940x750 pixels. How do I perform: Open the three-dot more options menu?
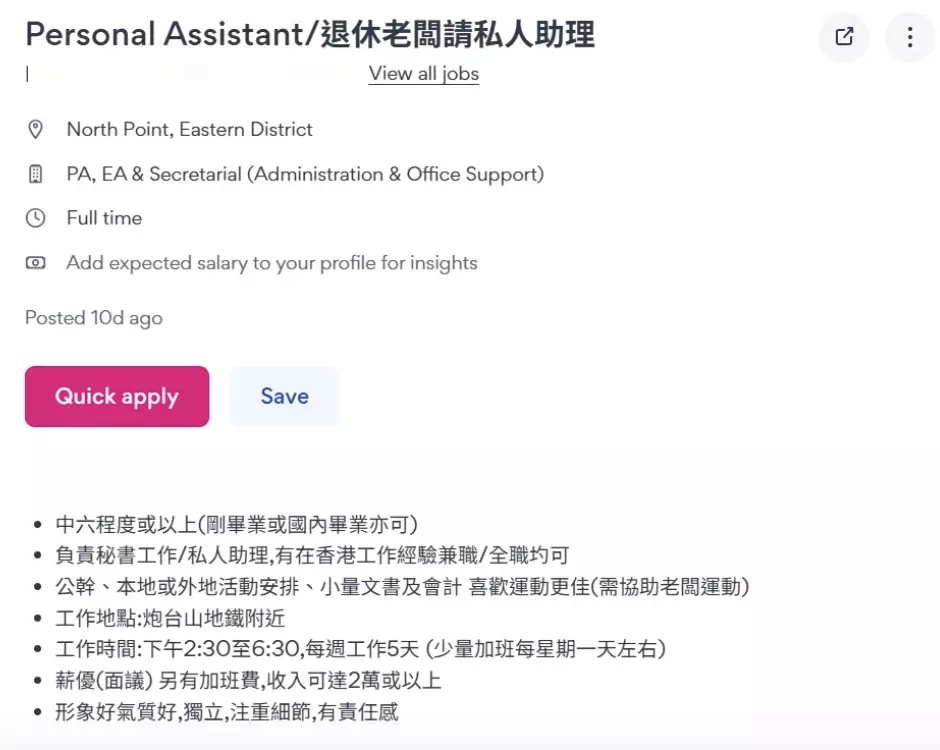(909, 37)
